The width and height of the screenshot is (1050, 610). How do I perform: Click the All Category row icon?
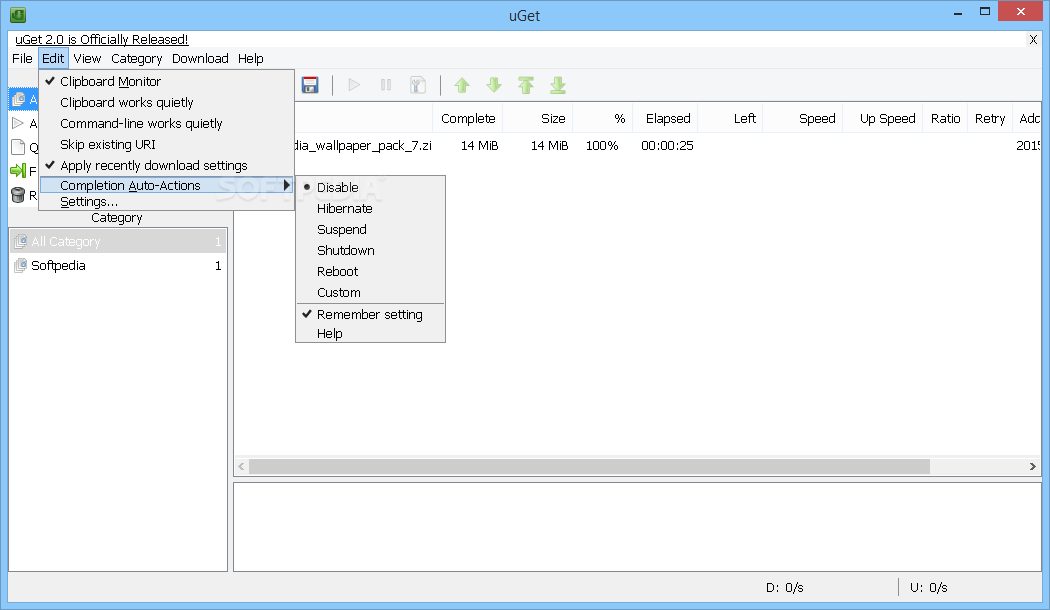[20, 242]
